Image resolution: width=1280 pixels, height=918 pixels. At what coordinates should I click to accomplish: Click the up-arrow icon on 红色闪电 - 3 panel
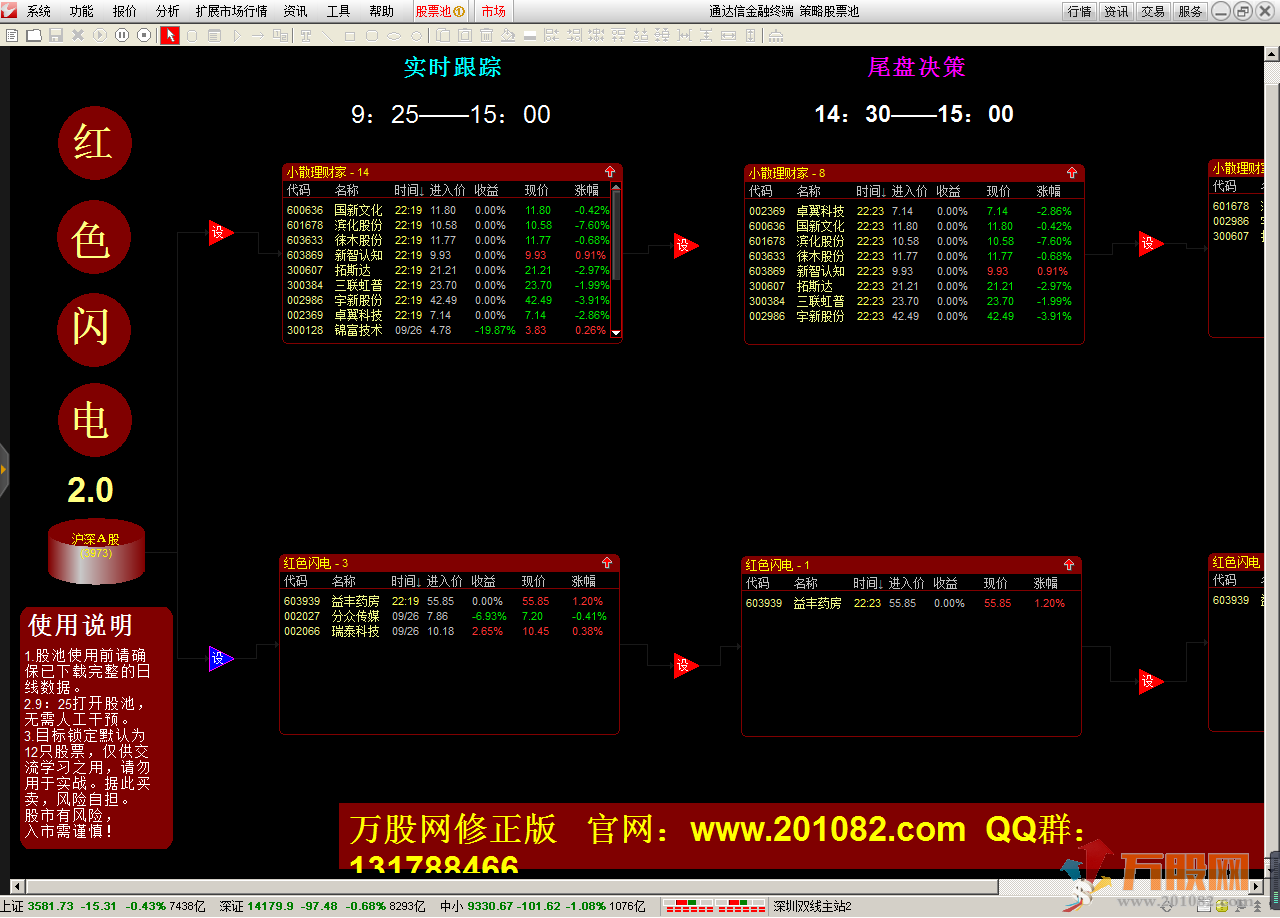(607, 563)
